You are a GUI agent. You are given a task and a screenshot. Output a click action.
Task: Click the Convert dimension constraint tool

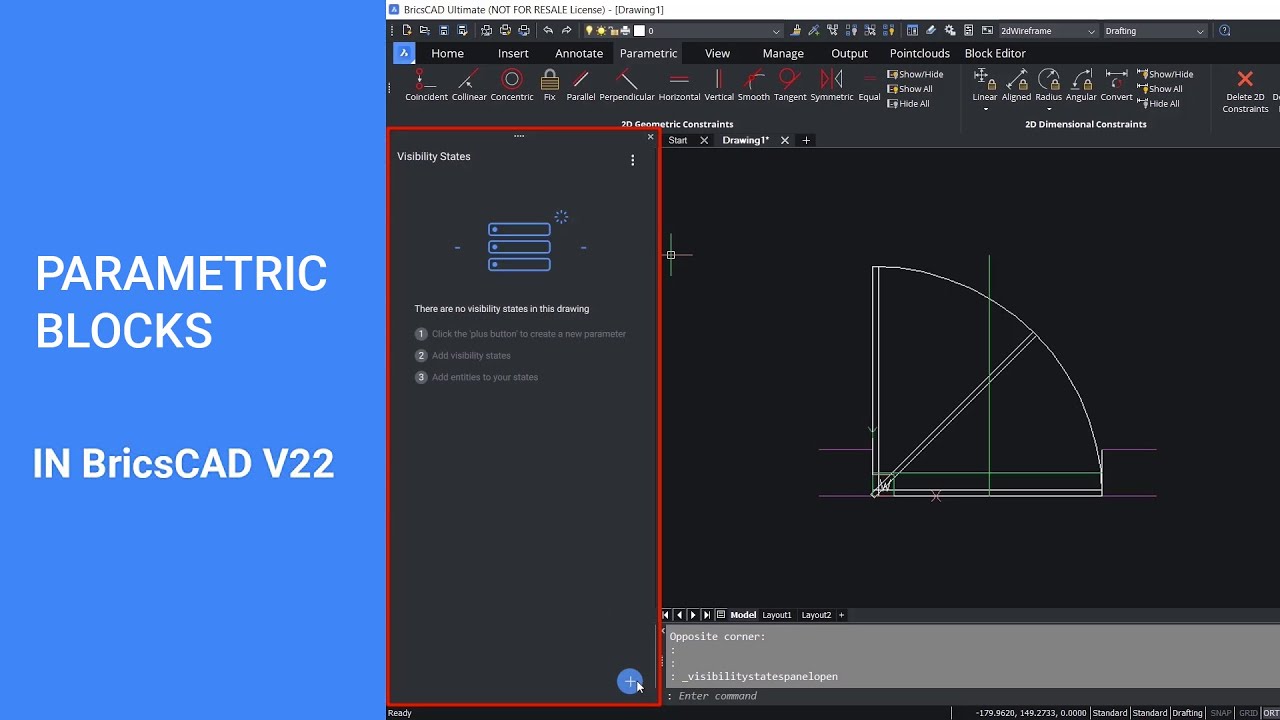pyautogui.click(x=1117, y=85)
